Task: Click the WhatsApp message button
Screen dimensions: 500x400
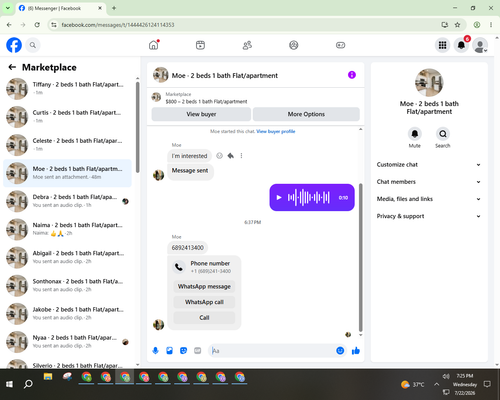Action: click(x=204, y=286)
